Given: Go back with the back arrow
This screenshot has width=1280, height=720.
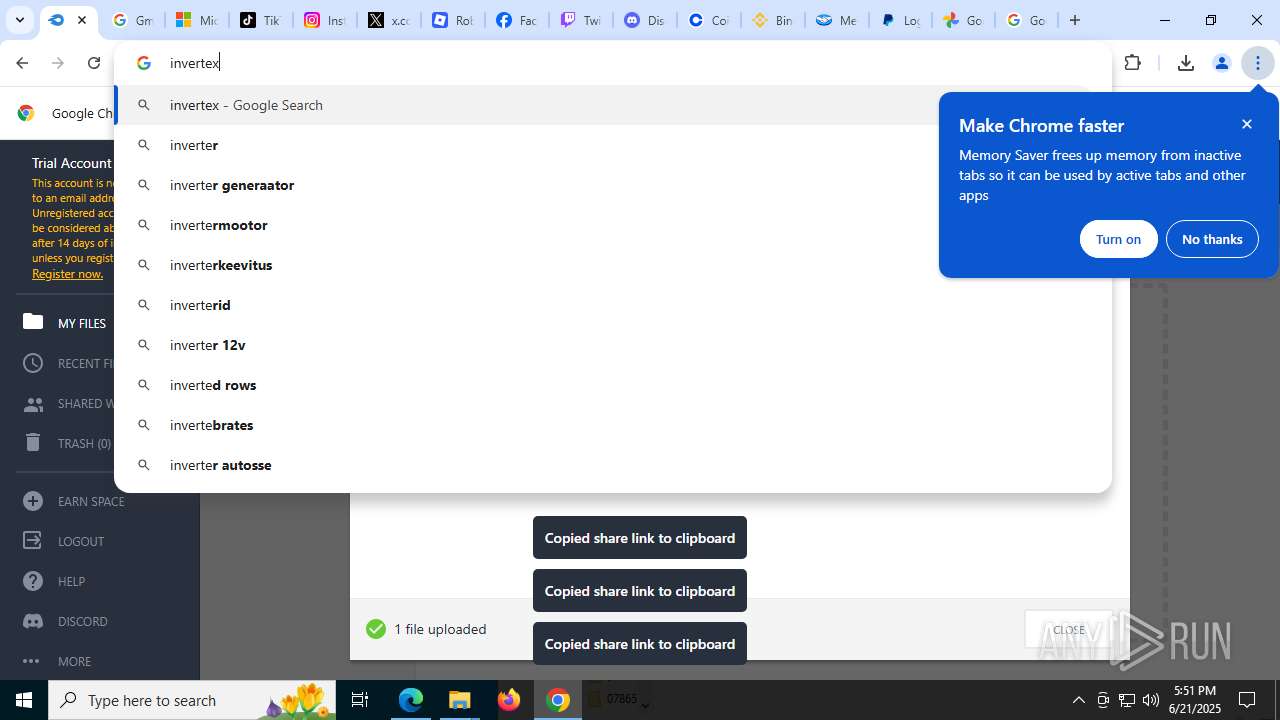Looking at the screenshot, I should click(x=22, y=63).
